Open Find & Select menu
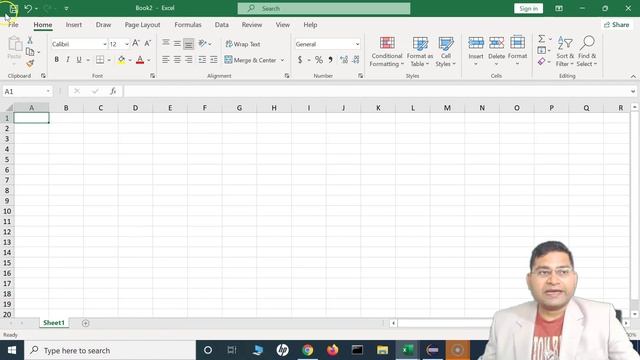640x360 pixels. click(587, 51)
